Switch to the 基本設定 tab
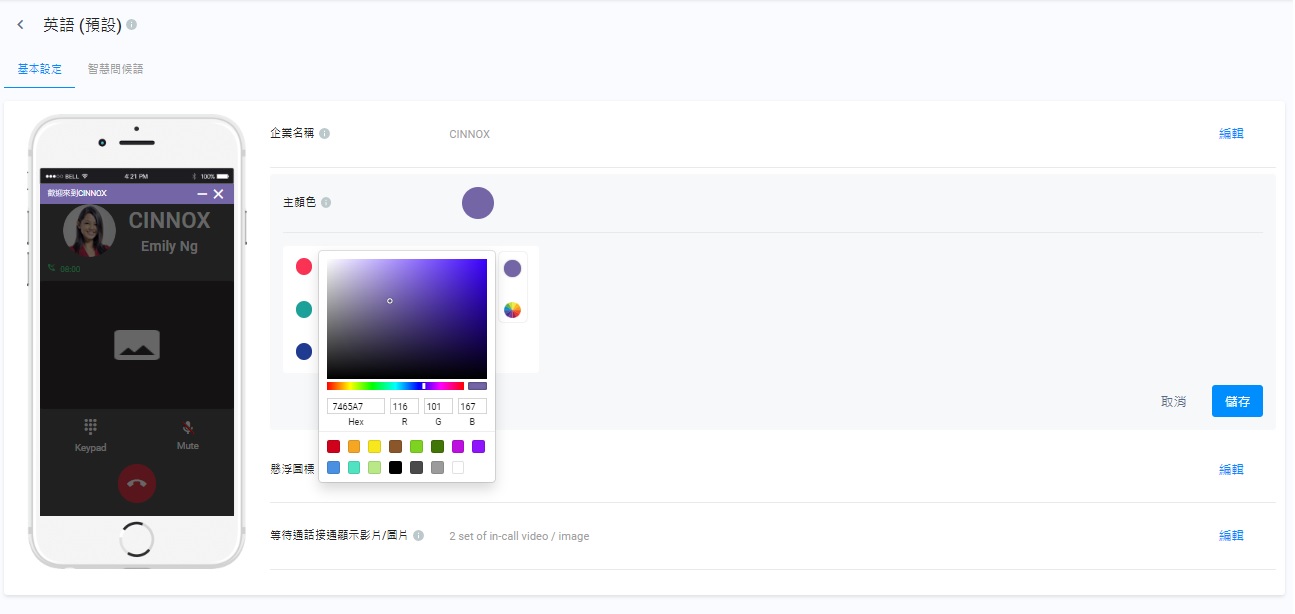This screenshot has height=614, width=1295. [40, 69]
